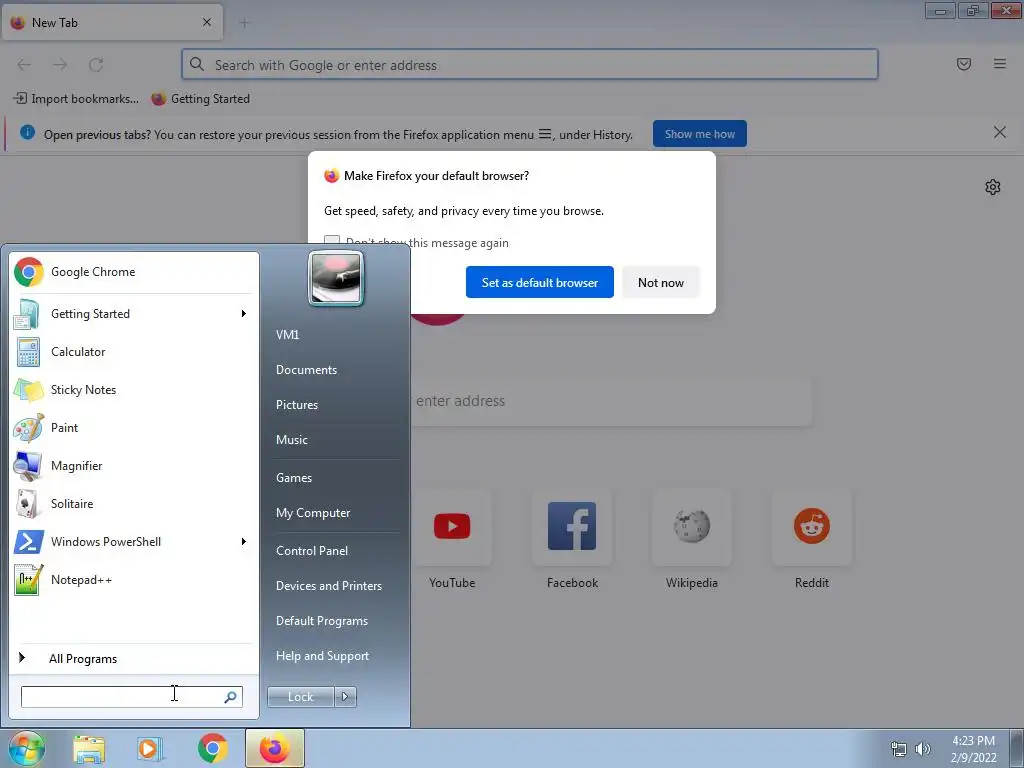
Task: Click Set as default browser
Action: 539,282
